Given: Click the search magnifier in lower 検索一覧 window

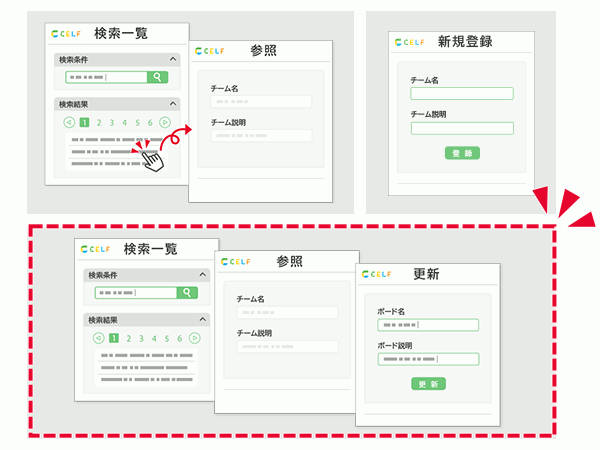Looking at the screenshot, I should (x=187, y=293).
